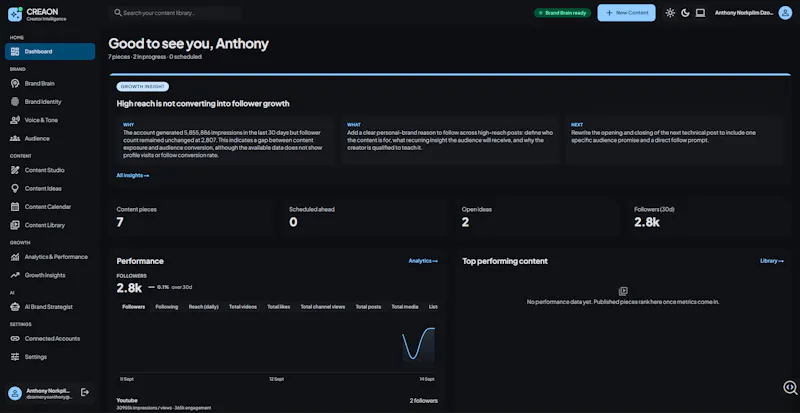The height and width of the screenshot is (413, 800).
Task: Click the Followers (30d) stat card
Action: (x=708, y=217)
